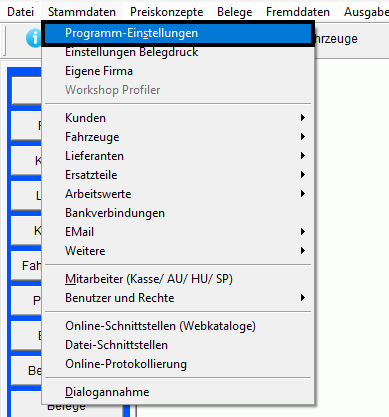Image resolution: width=389 pixels, height=417 pixels.
Task: Select Dialogannahme menu item
Action: coord(178,392)
